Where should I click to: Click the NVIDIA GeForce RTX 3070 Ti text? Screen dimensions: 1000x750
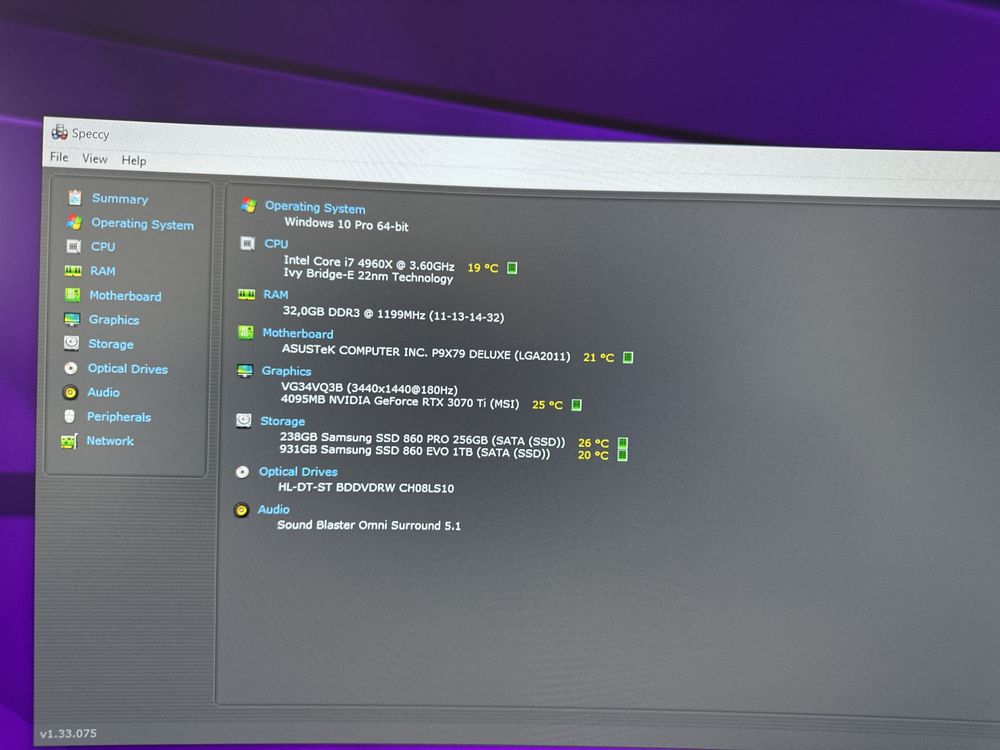(x=400, y=401)
